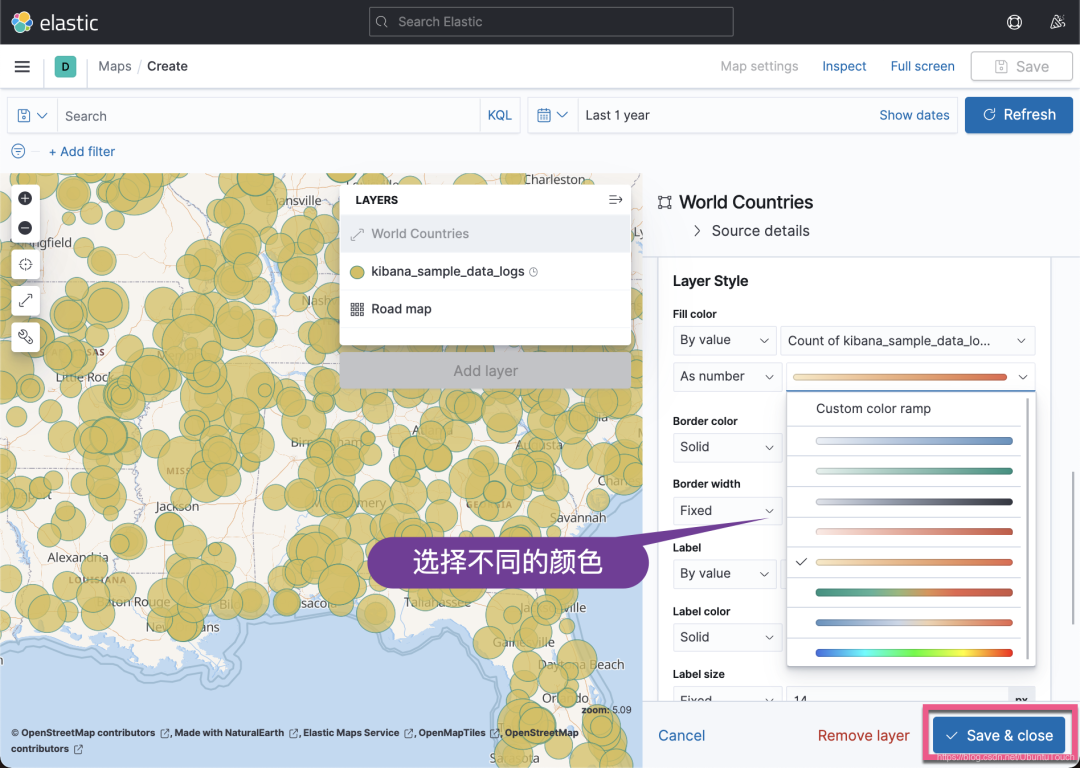Click the KQL language switcher

click(x=499, y=116)
